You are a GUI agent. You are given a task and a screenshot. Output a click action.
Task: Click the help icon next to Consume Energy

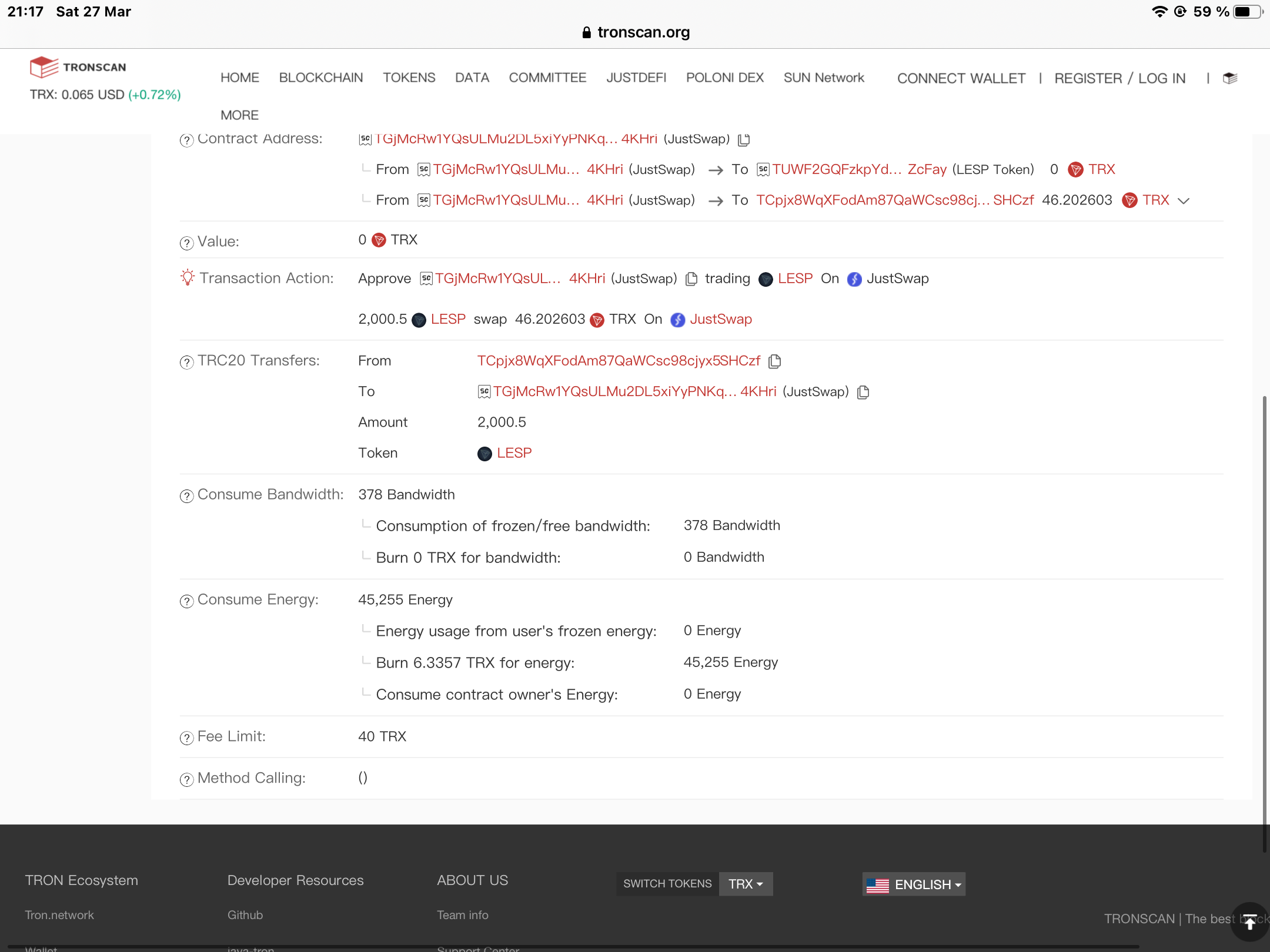click(x=186, y=601)
